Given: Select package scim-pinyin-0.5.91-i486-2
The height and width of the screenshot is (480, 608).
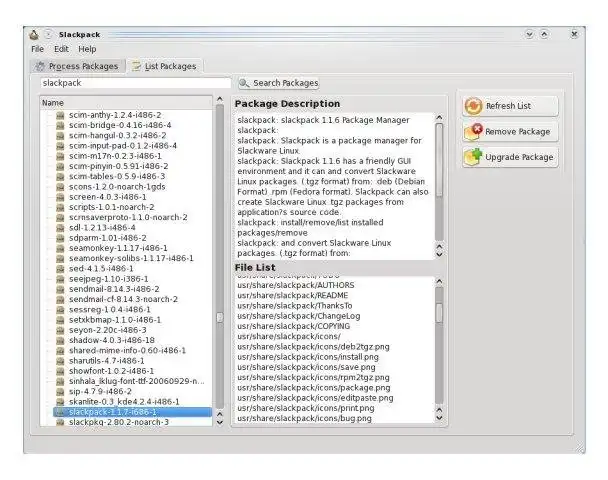Looking at the screenshot, I should [119, 166].
